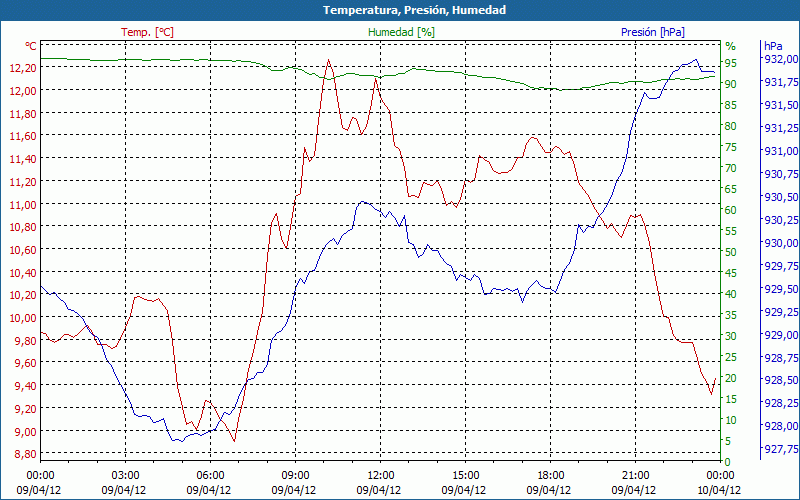
Task: Pick temperature axis value '12,20'
Action: (x=23, y=68)
